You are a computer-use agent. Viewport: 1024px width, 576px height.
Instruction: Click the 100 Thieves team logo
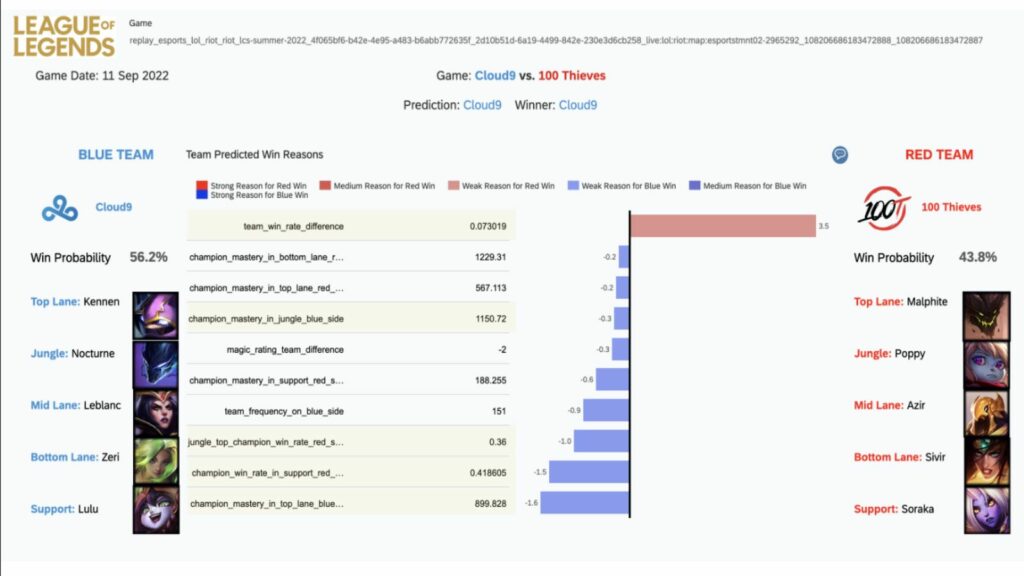pyautogui.click(x=884, y=208)
